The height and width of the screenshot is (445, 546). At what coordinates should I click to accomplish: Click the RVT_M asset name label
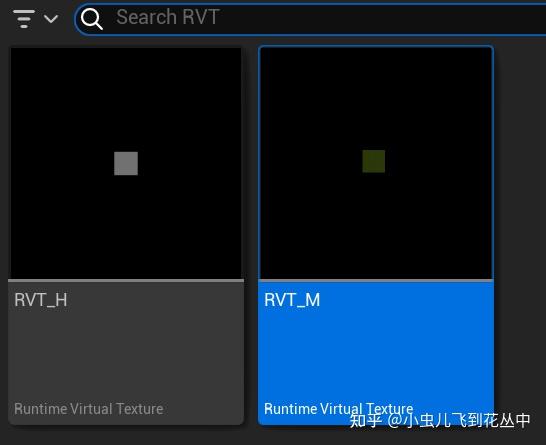coord(292,300)
